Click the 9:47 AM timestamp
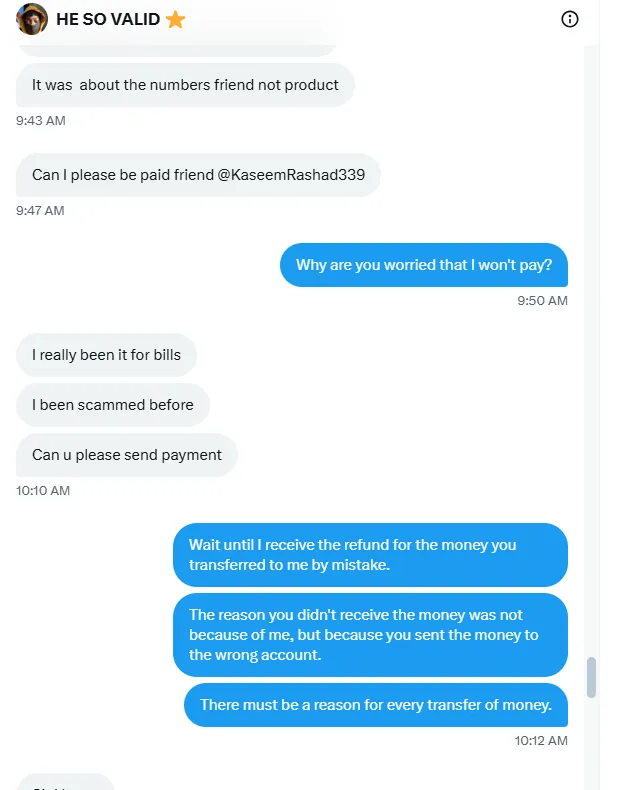This screenshot has height=790, width=626. [41, 211]
